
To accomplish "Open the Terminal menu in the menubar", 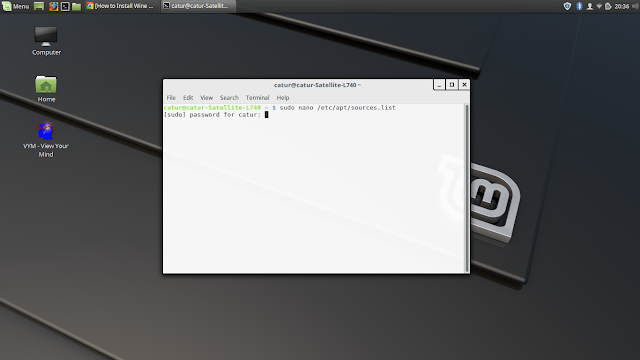I will click(257, 98).
